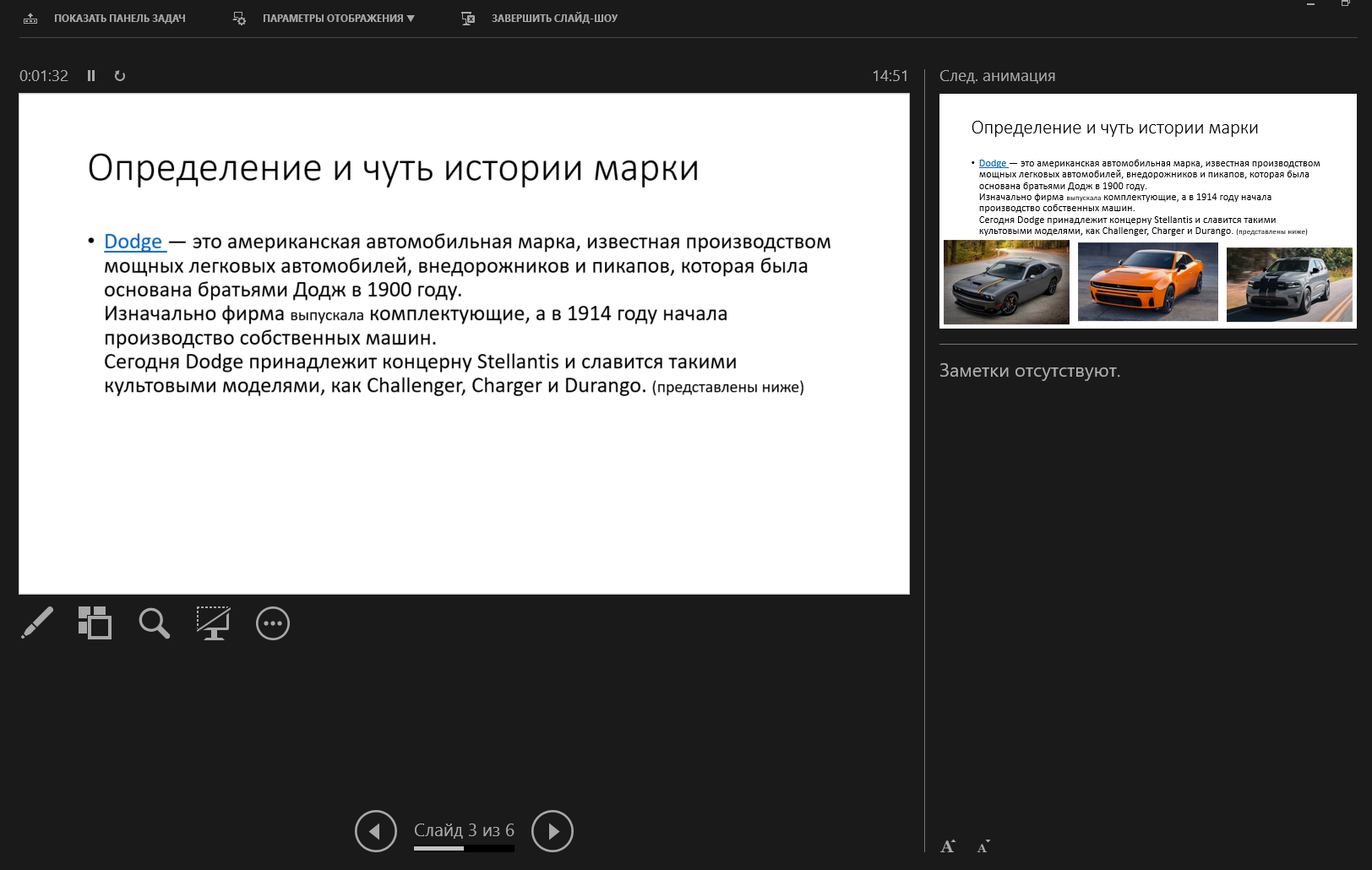1372x870 pixels.
Task: Select the pen and laser pointer tool
Action: pyautogui.click(x=37, y=623)
